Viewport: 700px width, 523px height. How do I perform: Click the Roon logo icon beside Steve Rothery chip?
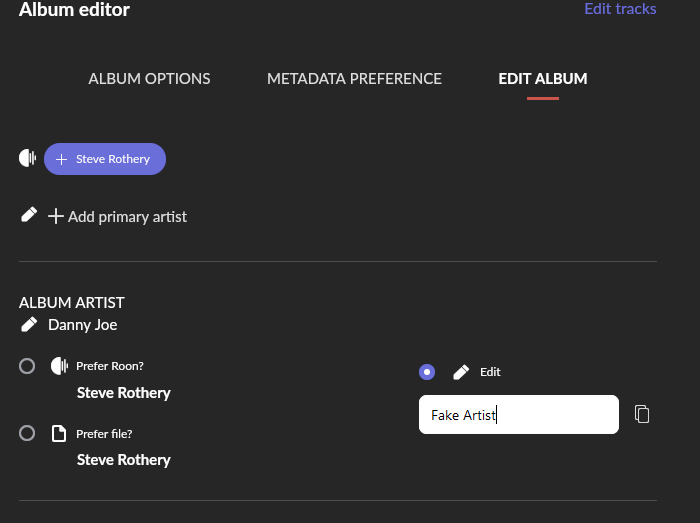28,158
